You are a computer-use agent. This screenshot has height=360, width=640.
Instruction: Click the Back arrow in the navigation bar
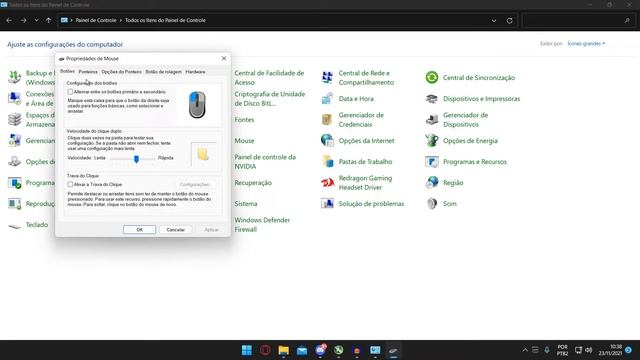pyautogui.click(x=9, y=20)
